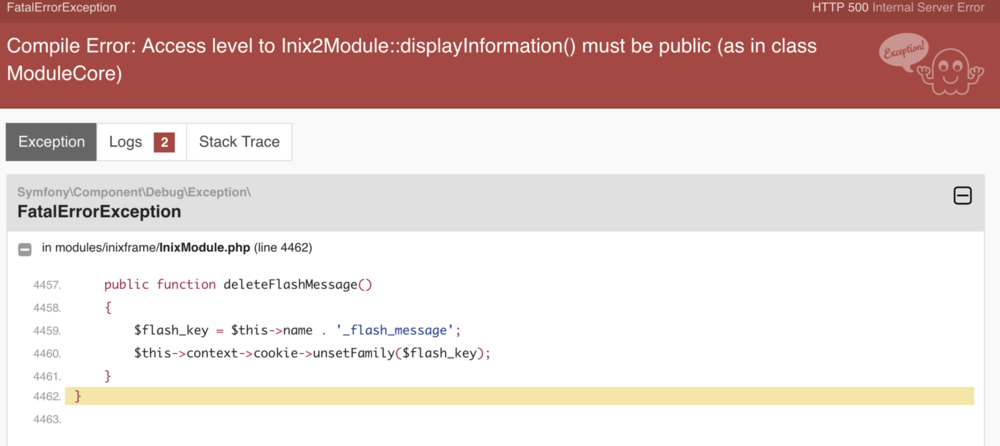Click the red Logs count badge
Image resolution: width=1000 pixels, height=446 pixels.
pos(164,142)
